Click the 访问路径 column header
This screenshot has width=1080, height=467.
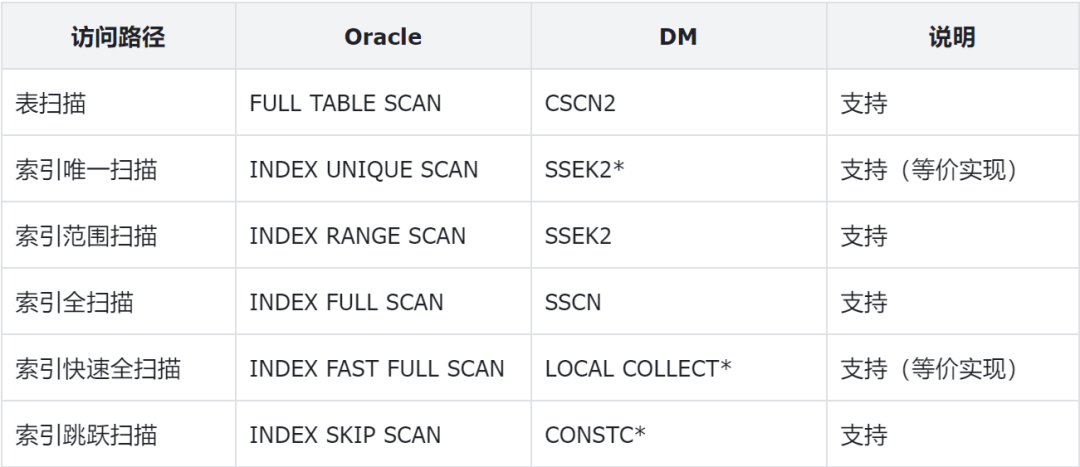click(118, 38)
